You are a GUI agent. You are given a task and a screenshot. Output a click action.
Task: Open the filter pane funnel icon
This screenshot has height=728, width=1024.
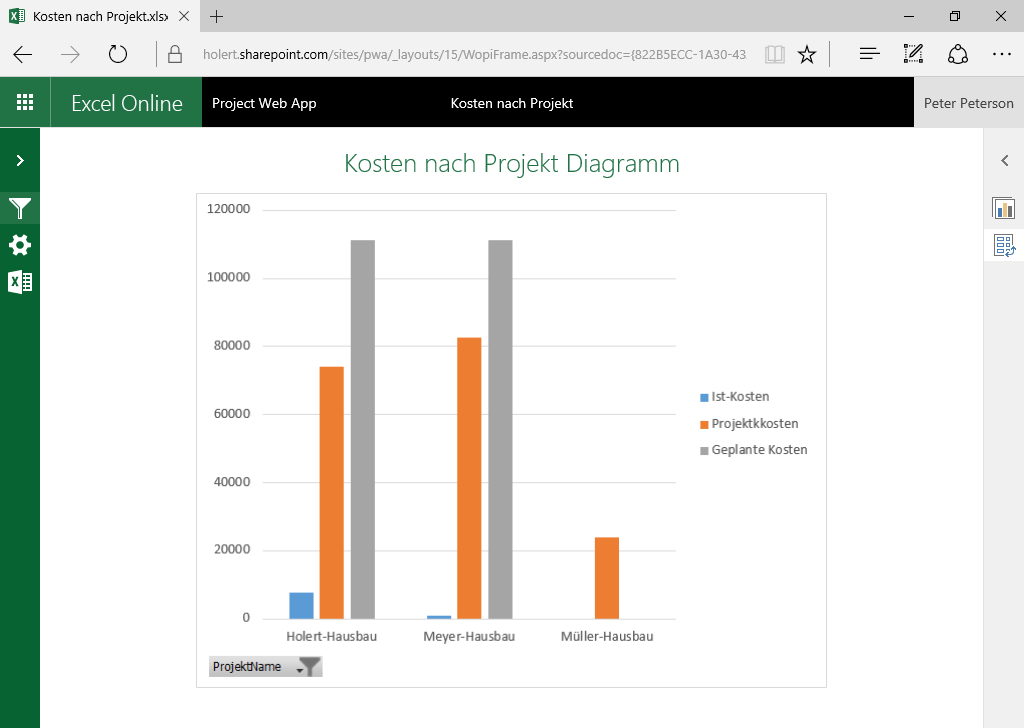pos(20,208)
